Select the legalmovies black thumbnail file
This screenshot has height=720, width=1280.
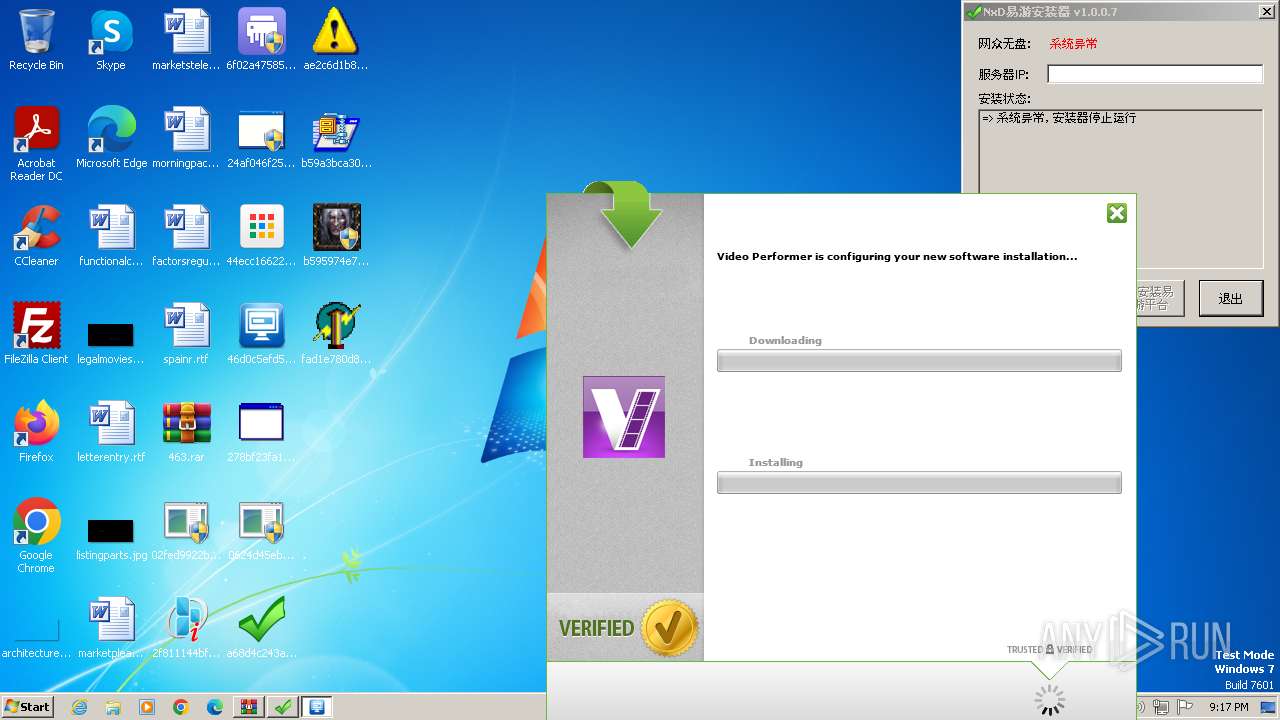point(111,340)
